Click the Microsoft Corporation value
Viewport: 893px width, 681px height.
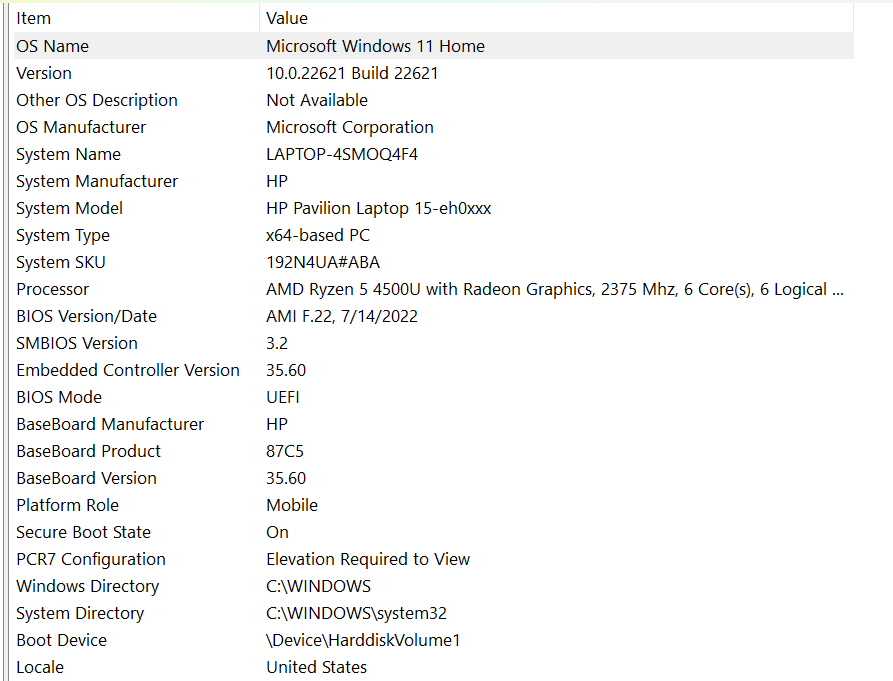350,127
